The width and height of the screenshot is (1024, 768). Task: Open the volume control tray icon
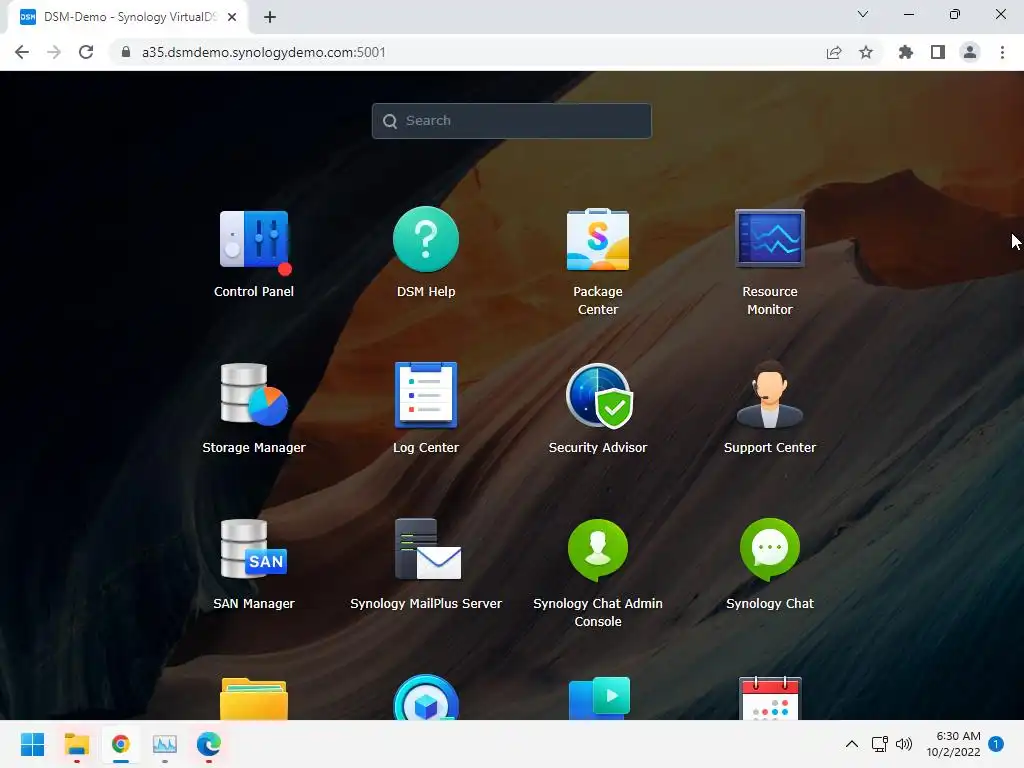904,744
